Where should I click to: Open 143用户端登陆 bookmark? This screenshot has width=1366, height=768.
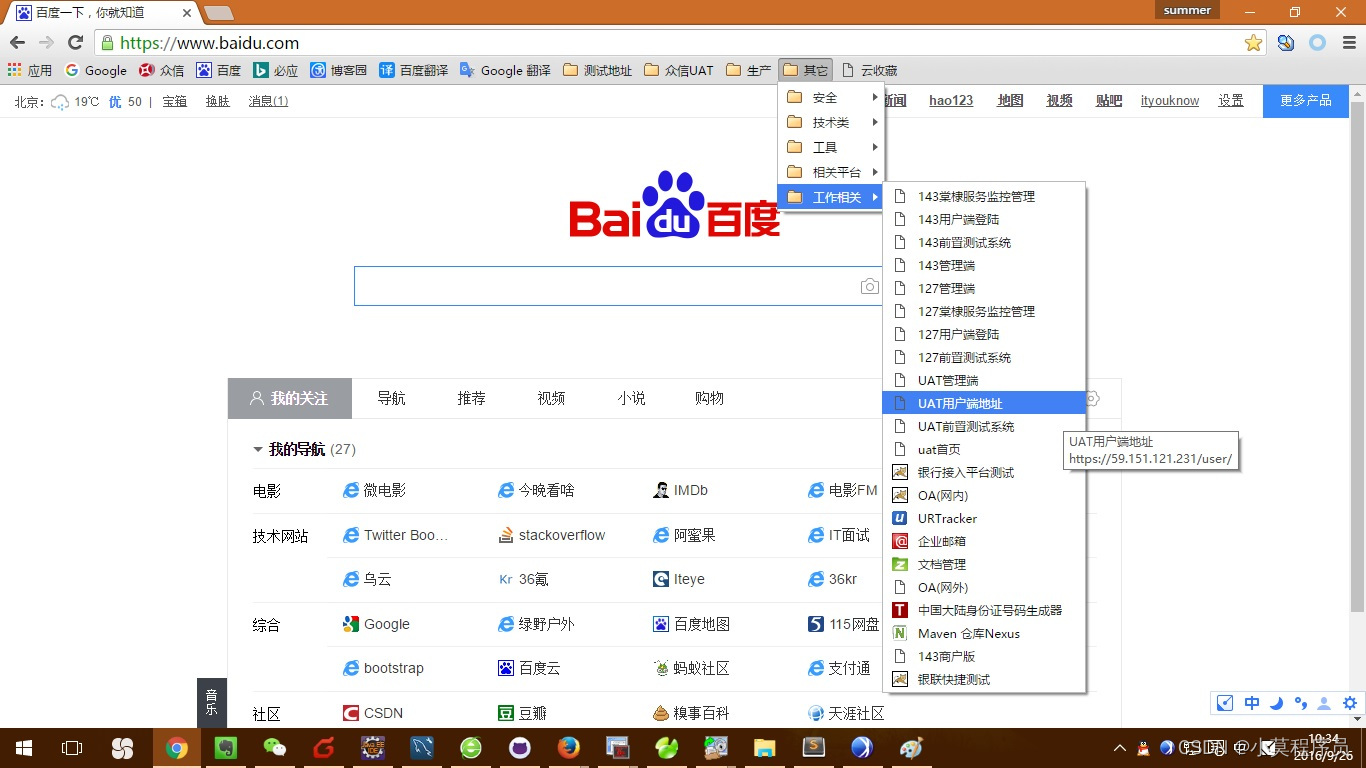coord(984,219)
